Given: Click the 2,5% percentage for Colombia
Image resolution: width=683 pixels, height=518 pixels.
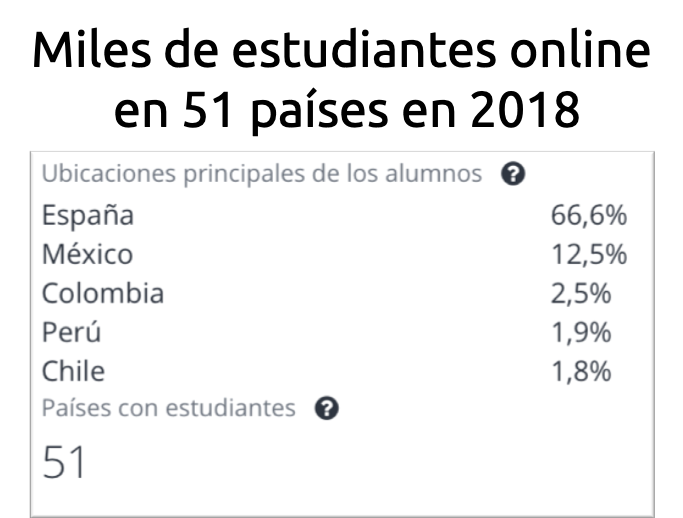Looking at the screenshot, I should (x=581, y=294).
